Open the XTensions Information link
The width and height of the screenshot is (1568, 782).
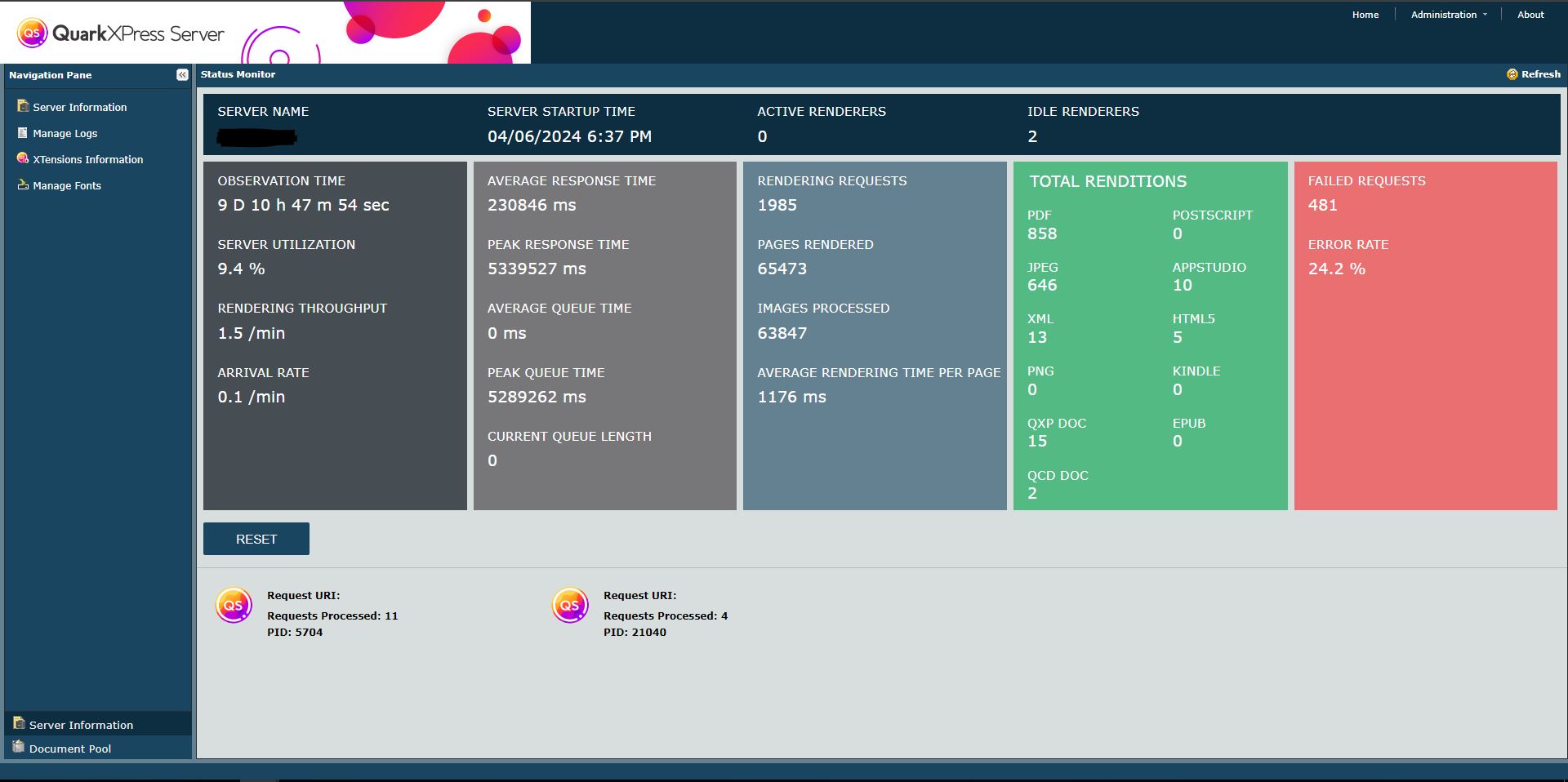tap(87, 160)
